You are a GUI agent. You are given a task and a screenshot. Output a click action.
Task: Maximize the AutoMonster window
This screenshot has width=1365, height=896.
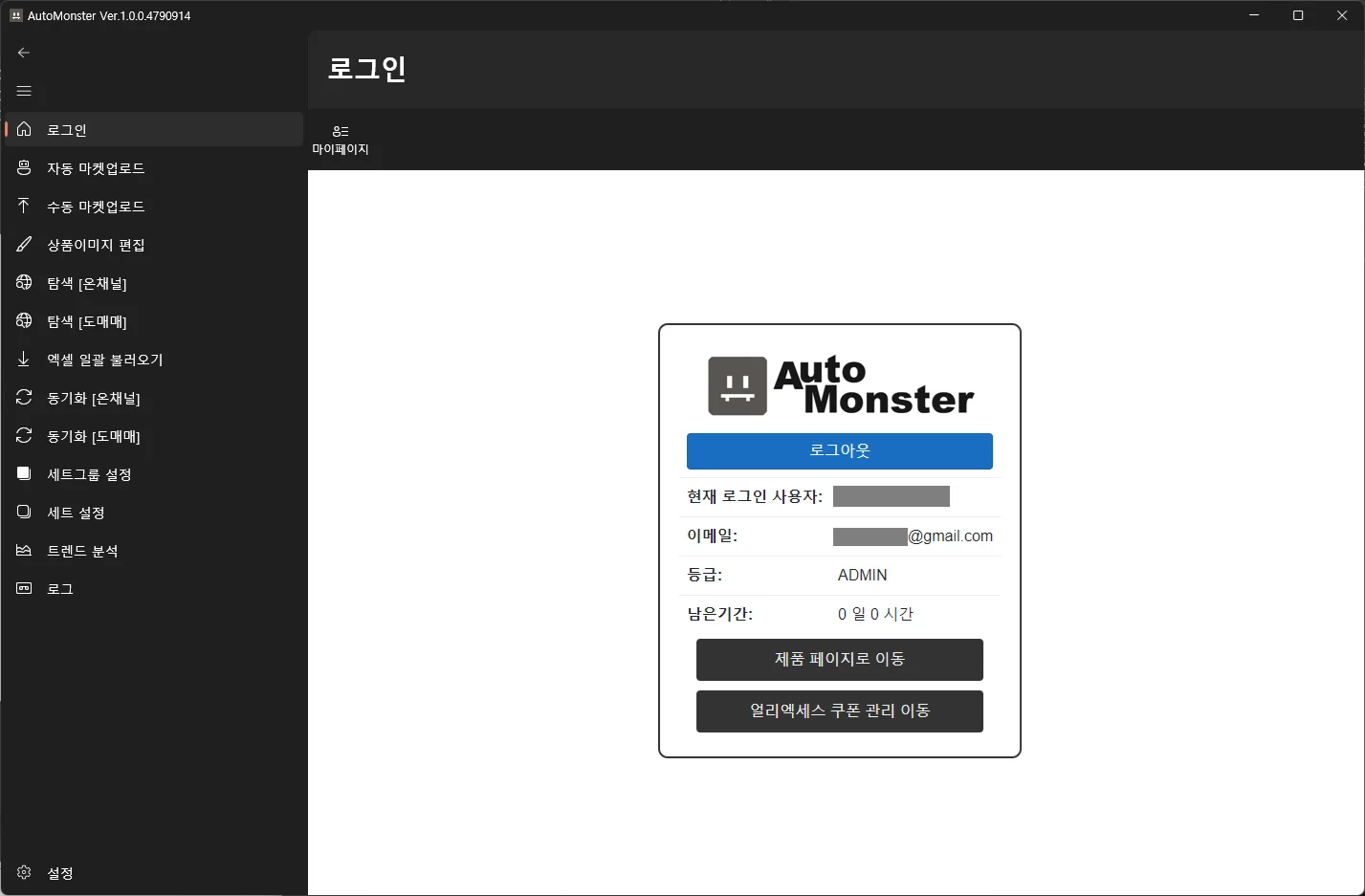(x=1298, y=15)
